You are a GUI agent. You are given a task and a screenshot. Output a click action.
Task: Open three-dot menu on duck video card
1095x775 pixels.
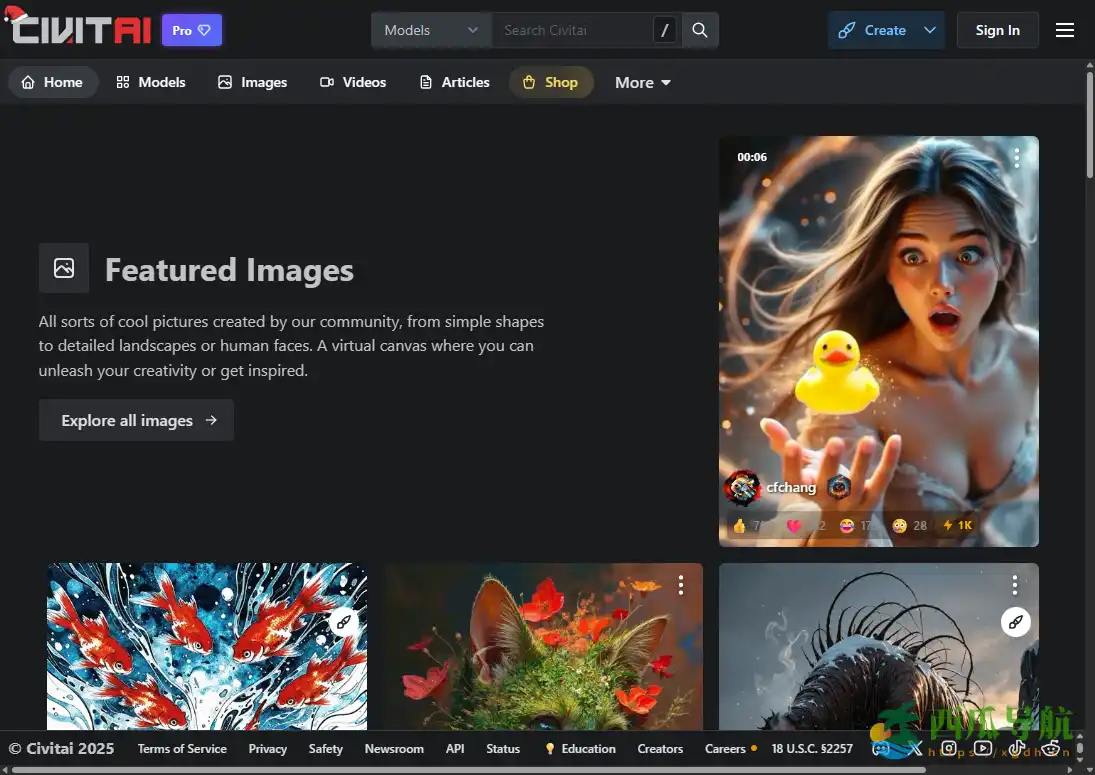point(1016,158)
